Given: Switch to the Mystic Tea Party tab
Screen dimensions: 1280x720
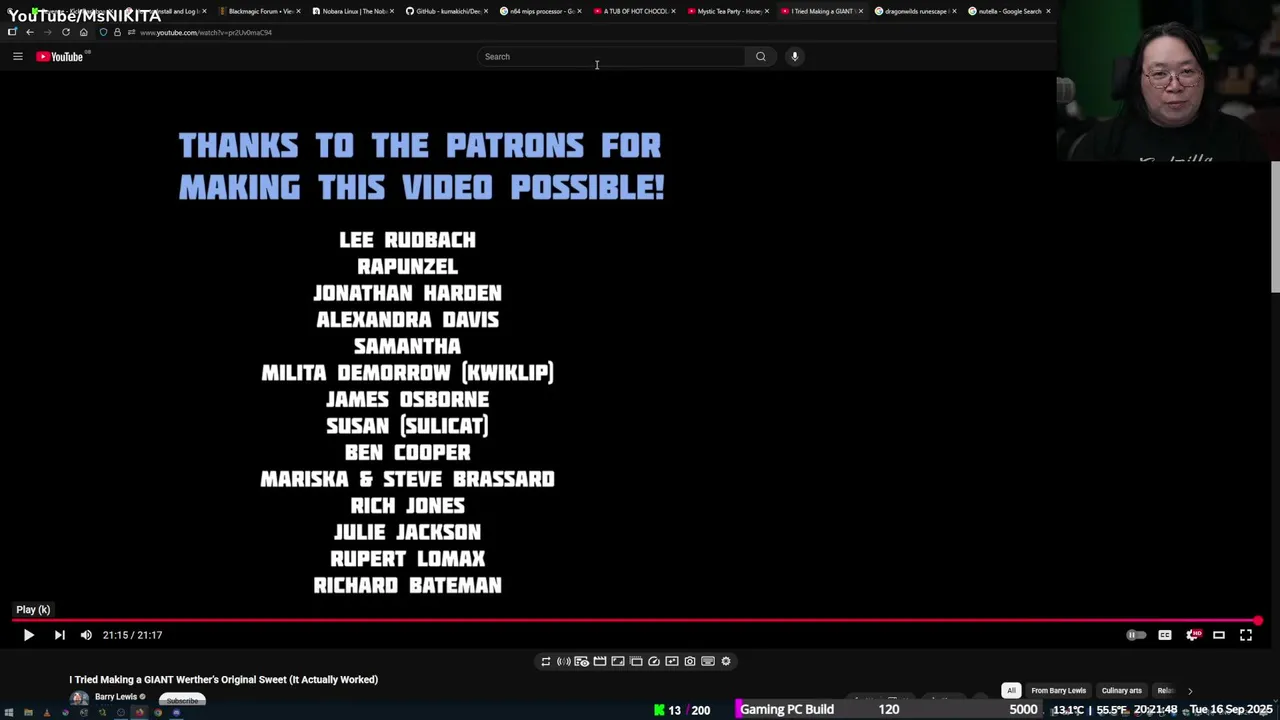Looking at the screenshot, I should [728, 11].
